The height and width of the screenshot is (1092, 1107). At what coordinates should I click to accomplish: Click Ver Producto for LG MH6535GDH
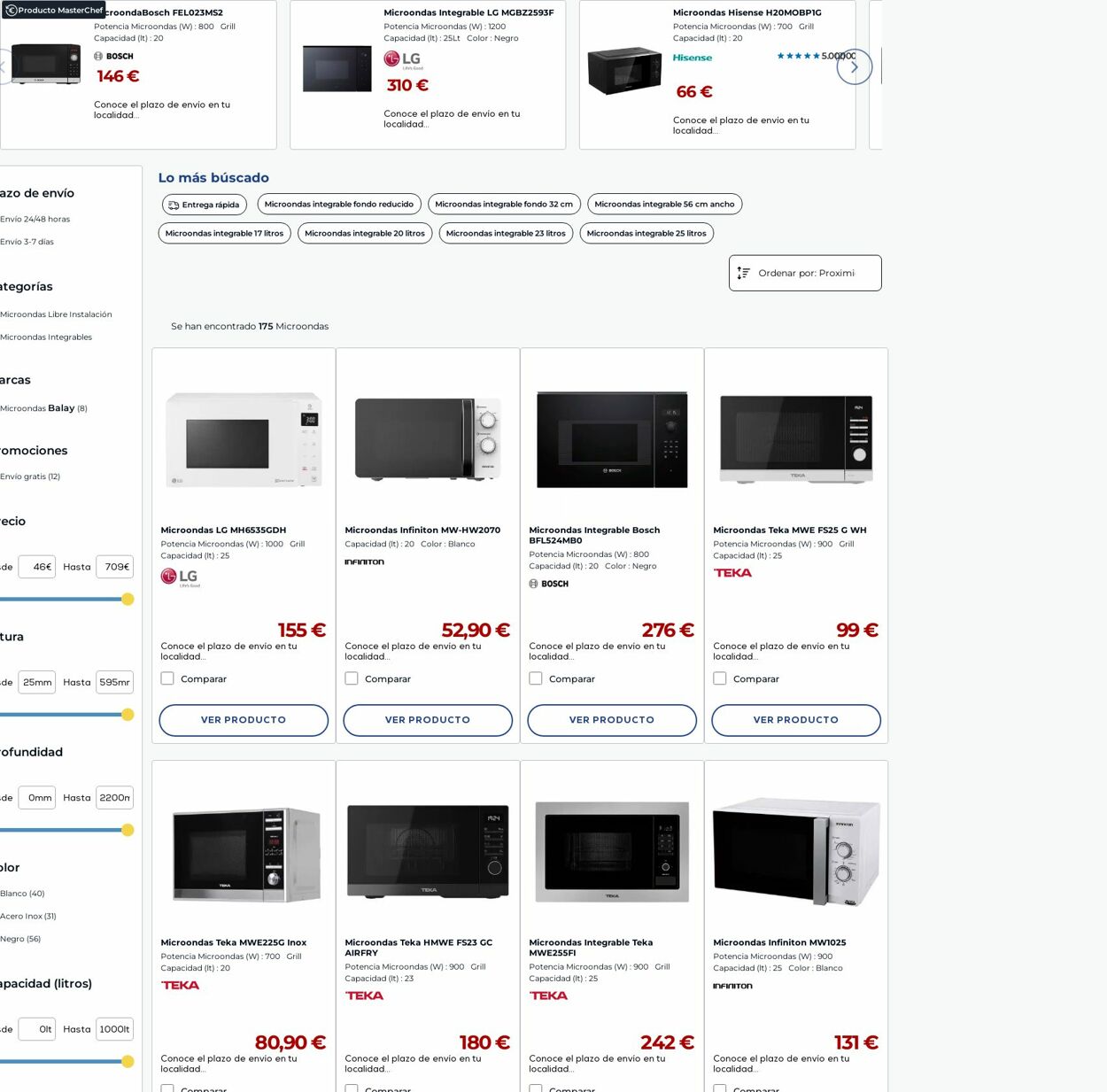[244, 720]
